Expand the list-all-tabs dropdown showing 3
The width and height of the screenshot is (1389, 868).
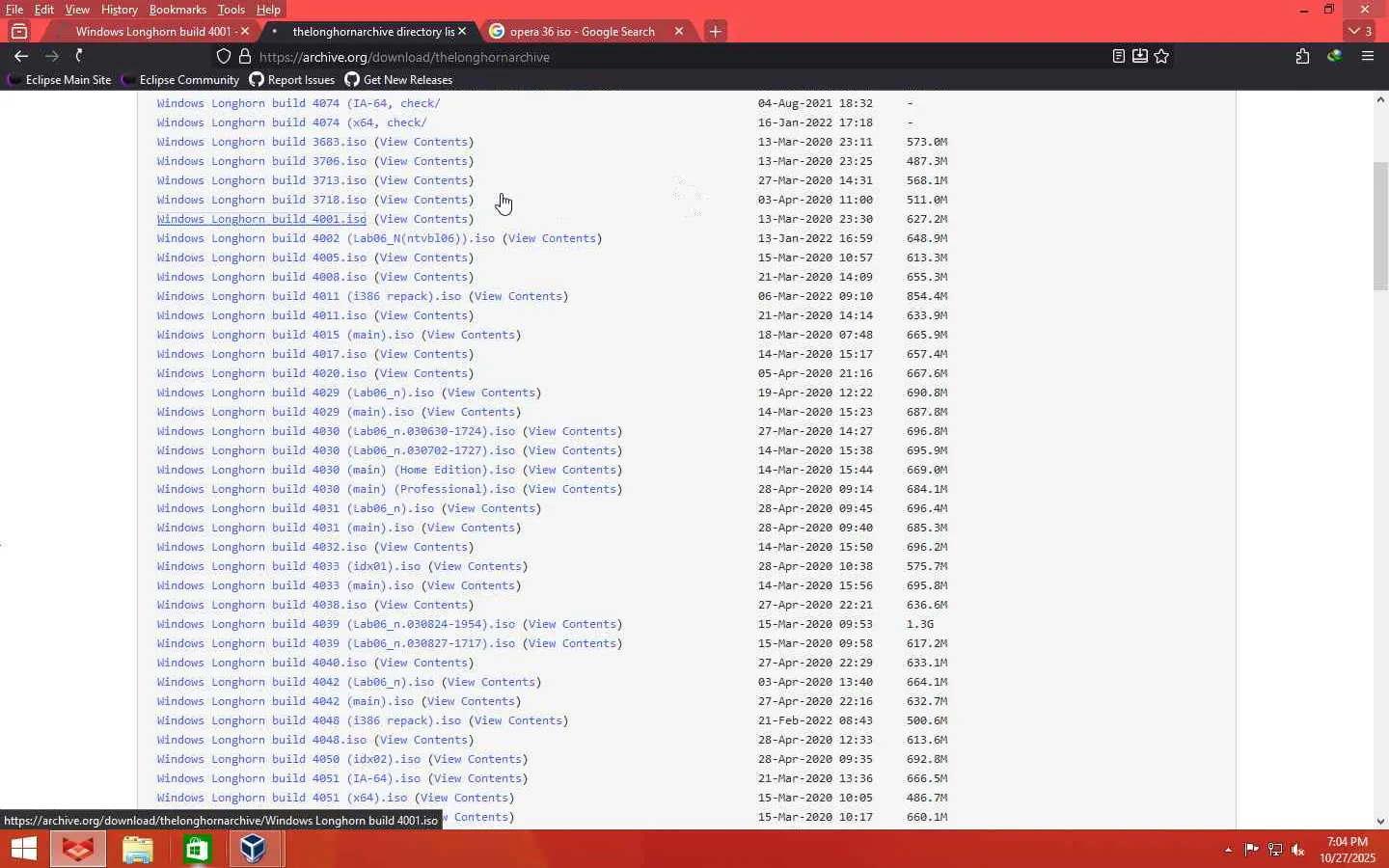1361,31
